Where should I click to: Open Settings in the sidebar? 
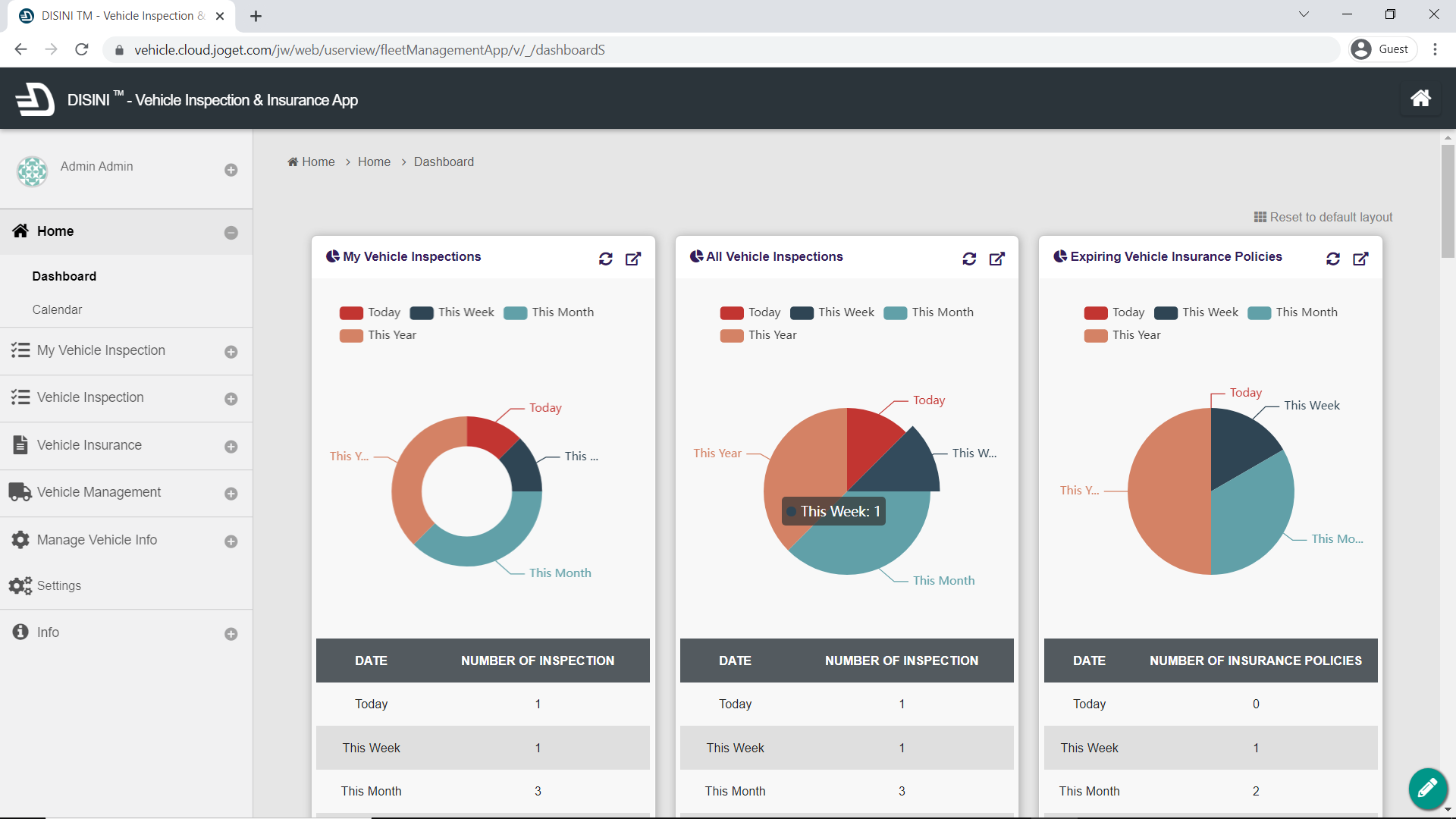(58, 585)
